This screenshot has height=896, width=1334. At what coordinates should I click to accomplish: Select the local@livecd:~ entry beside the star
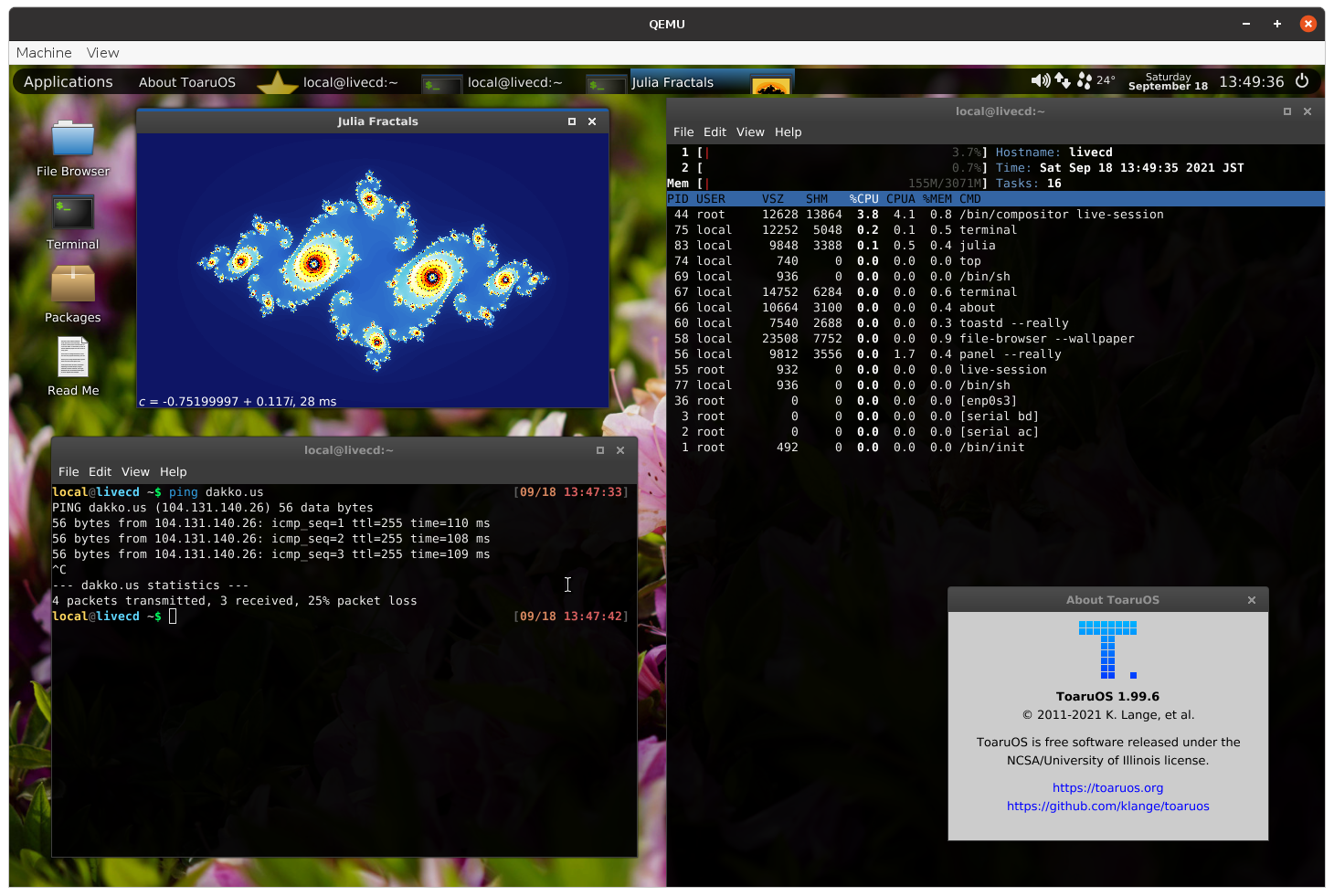tap(351, 82)
